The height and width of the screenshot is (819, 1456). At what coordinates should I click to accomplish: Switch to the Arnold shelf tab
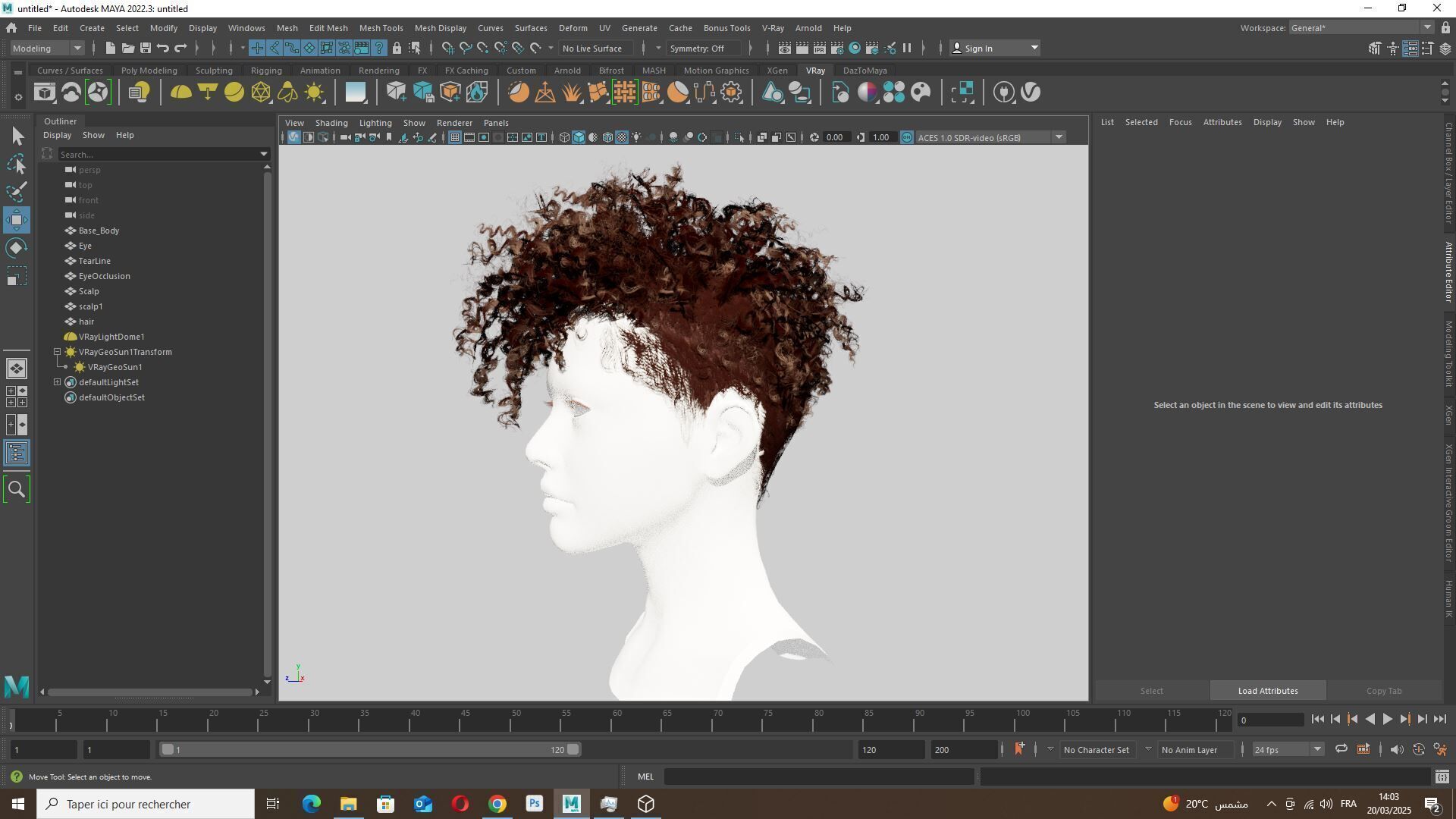point(567,71)
